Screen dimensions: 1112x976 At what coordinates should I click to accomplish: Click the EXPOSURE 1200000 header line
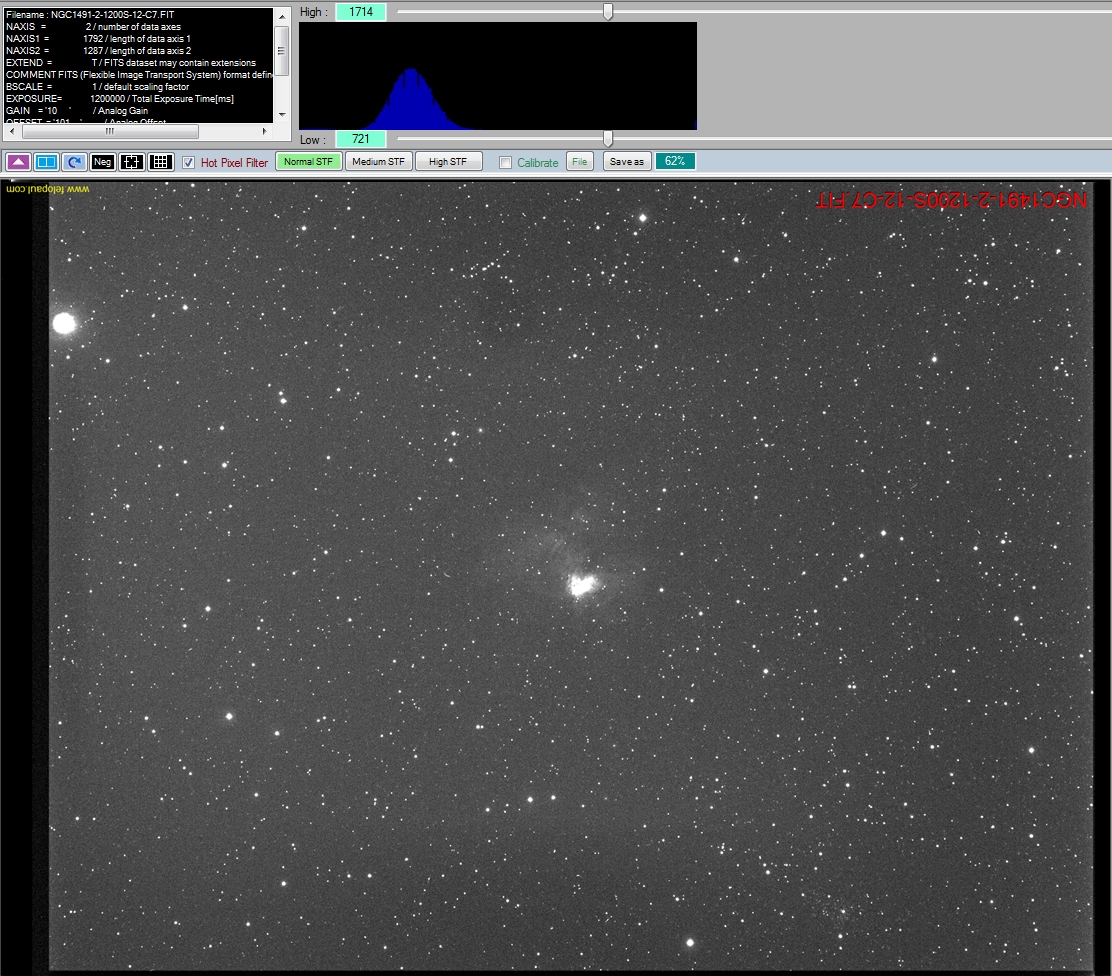120,99
